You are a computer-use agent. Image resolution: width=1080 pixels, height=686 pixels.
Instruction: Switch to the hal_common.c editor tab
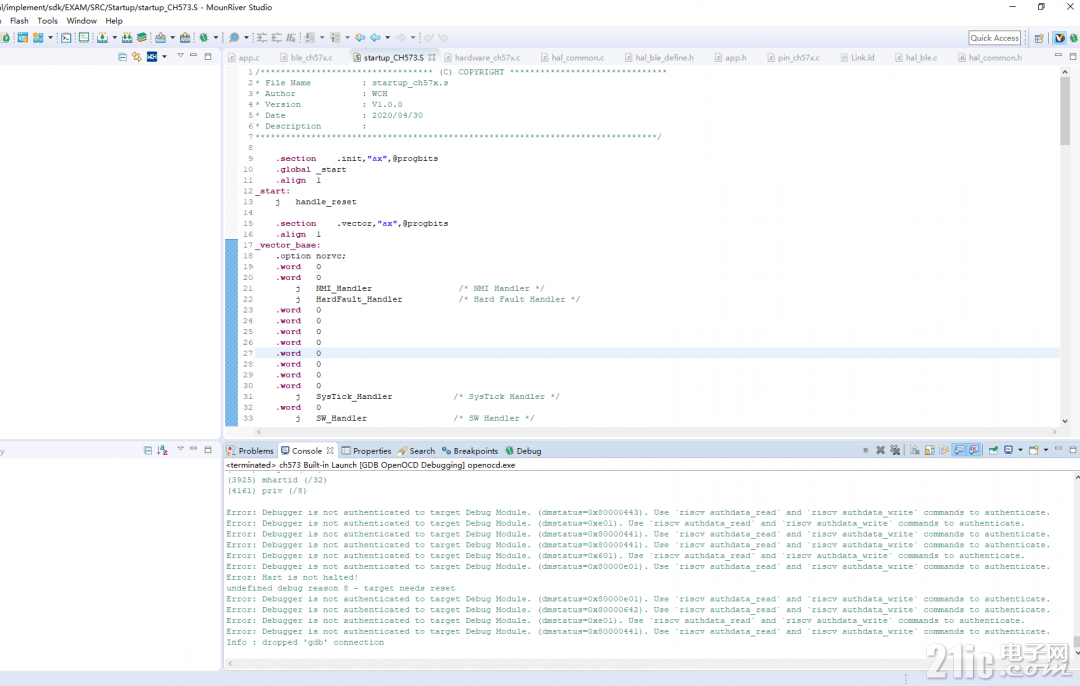[x=572, y=58]
